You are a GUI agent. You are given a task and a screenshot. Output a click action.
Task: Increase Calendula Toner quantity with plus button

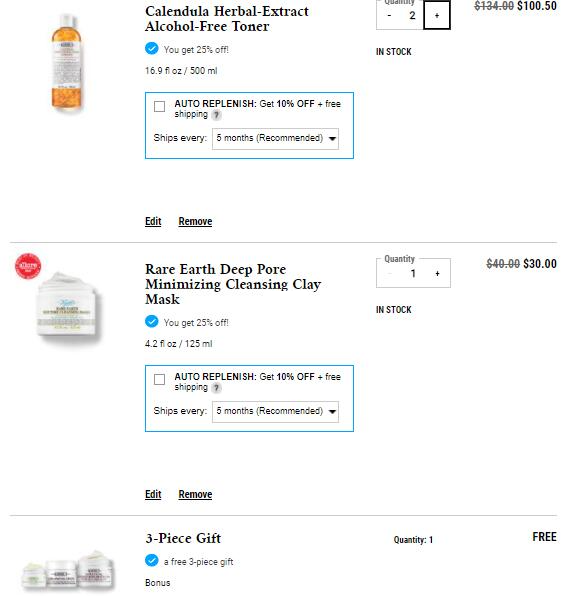coord(437,15)
